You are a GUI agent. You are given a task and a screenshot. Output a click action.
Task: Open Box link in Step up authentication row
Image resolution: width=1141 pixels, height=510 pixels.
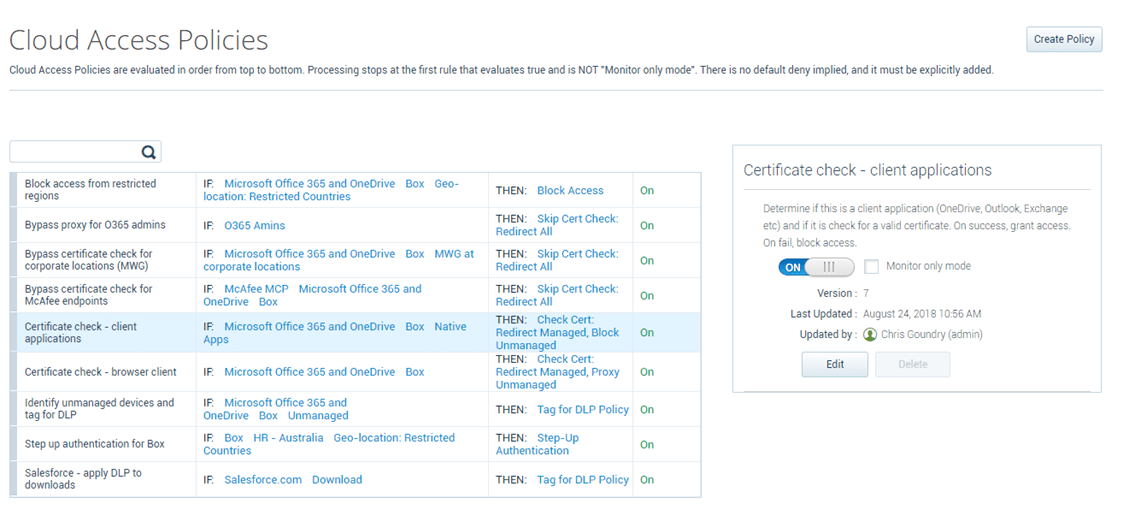[x=234, y=438]
